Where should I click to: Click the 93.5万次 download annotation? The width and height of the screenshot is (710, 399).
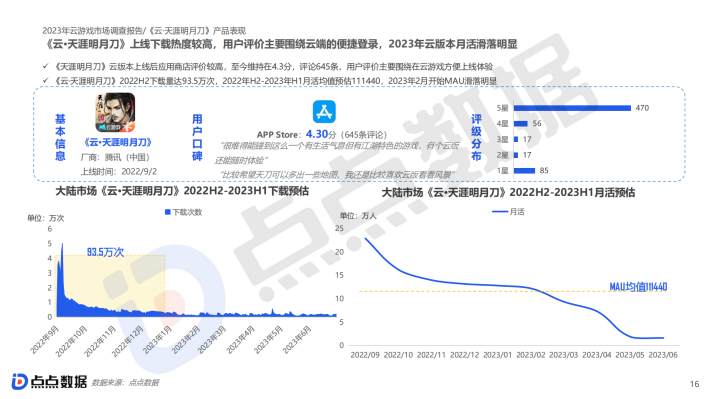(106, 252)
